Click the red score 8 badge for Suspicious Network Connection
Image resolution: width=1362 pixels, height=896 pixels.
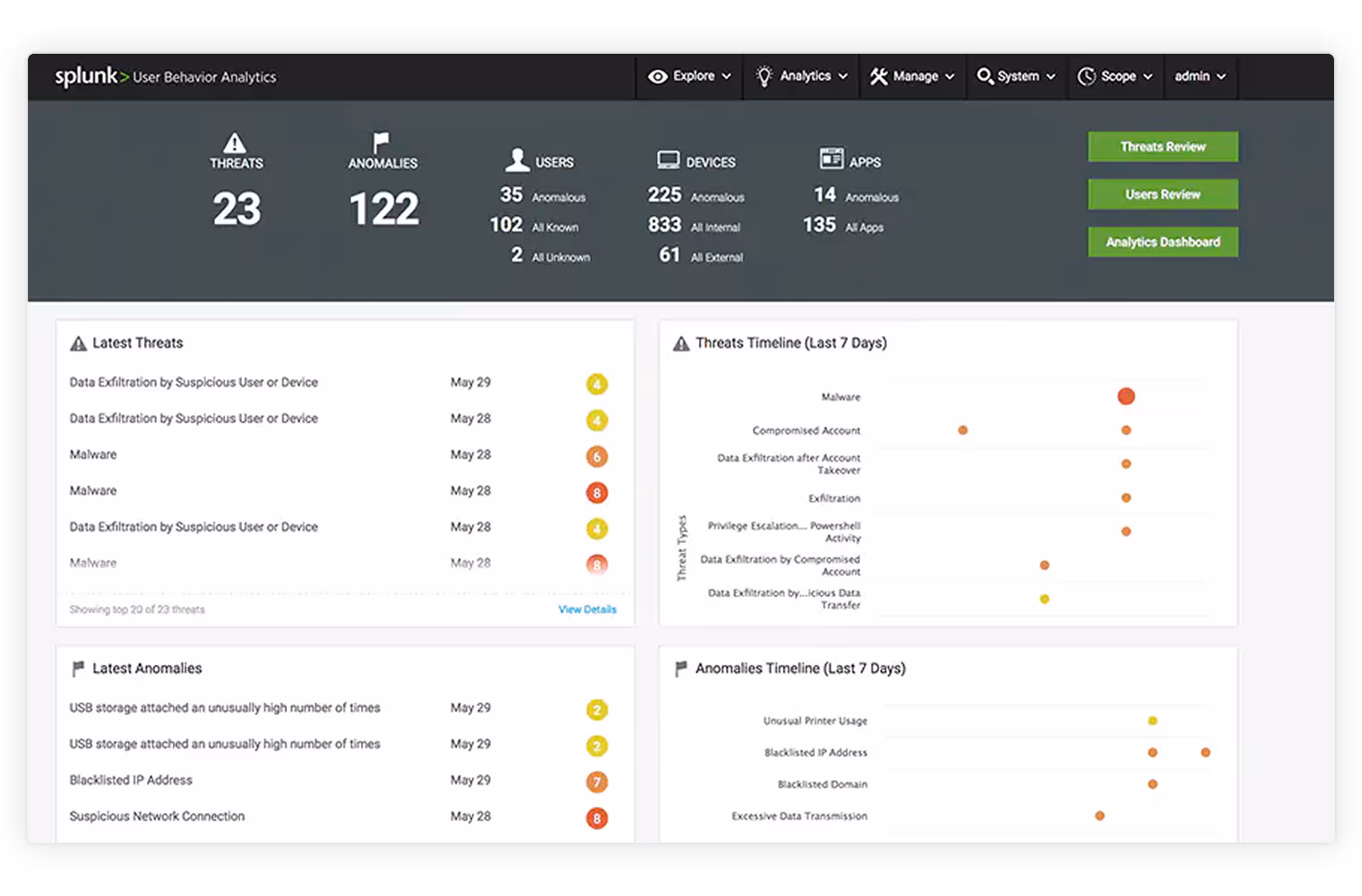597,818
